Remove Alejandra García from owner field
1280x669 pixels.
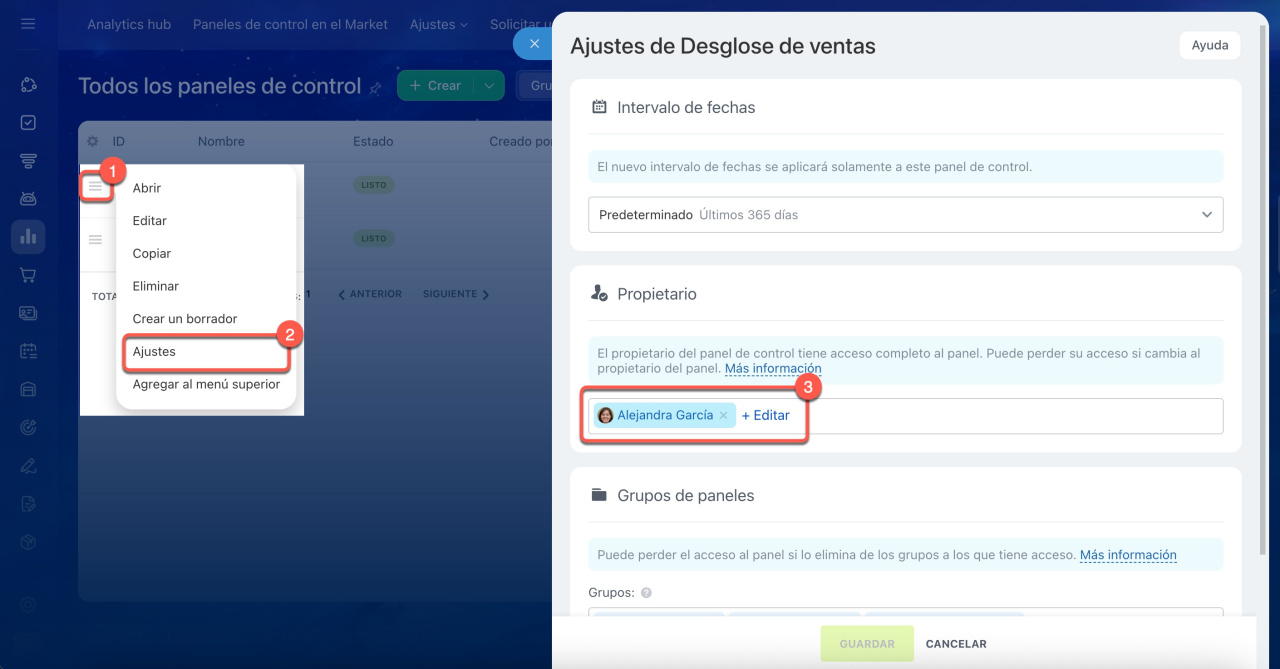pyautogui.click(x=723, y=416)
